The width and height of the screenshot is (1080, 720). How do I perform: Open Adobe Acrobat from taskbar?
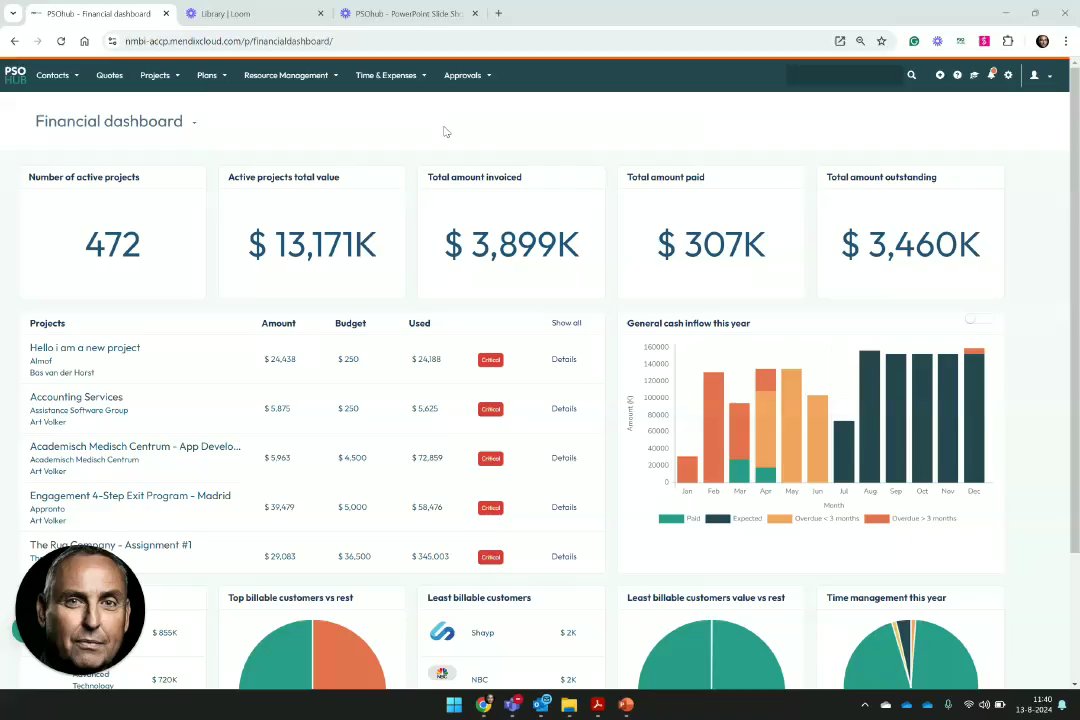tap(597, 705)
